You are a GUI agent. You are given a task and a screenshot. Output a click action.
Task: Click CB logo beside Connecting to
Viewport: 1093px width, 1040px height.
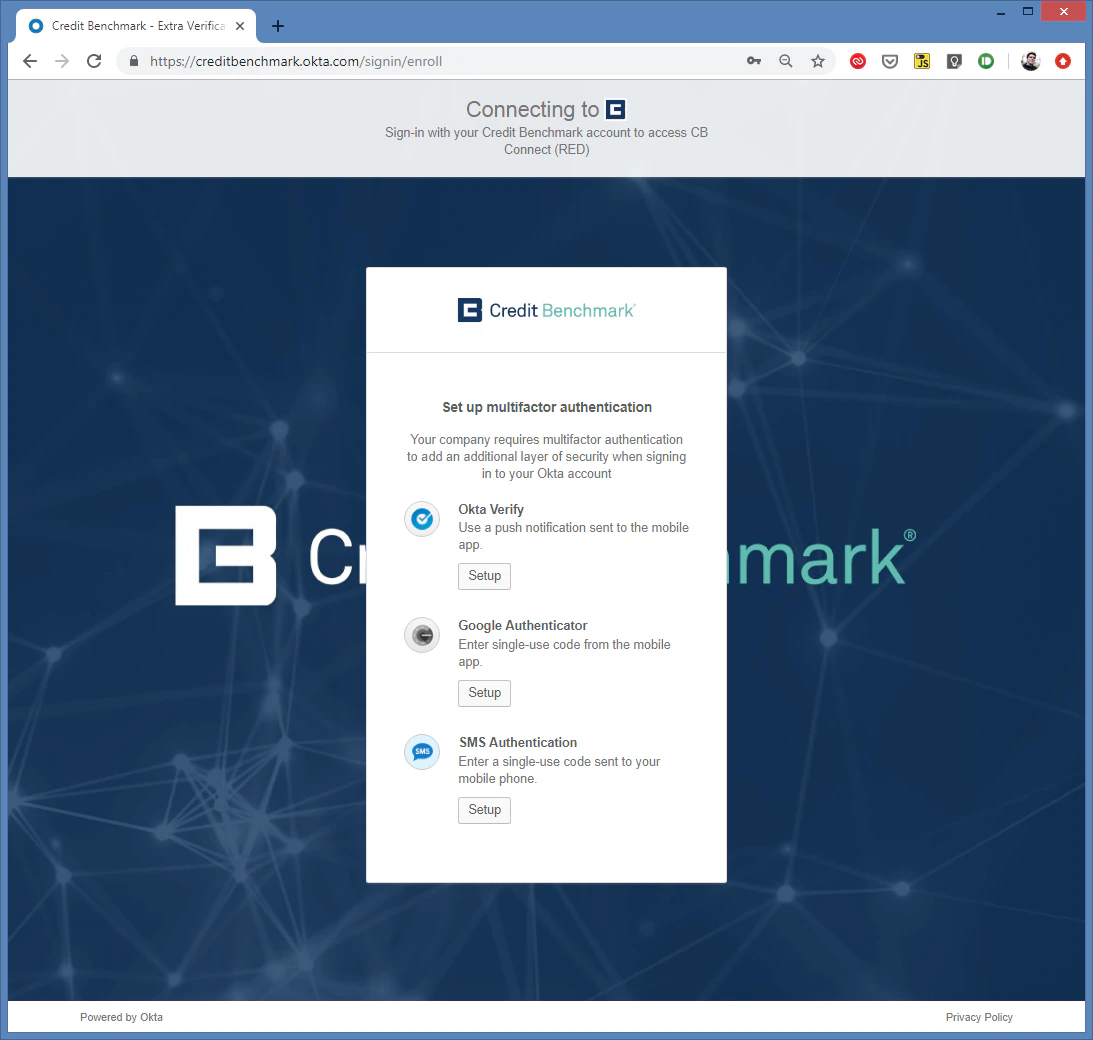(x=616, y=109)
